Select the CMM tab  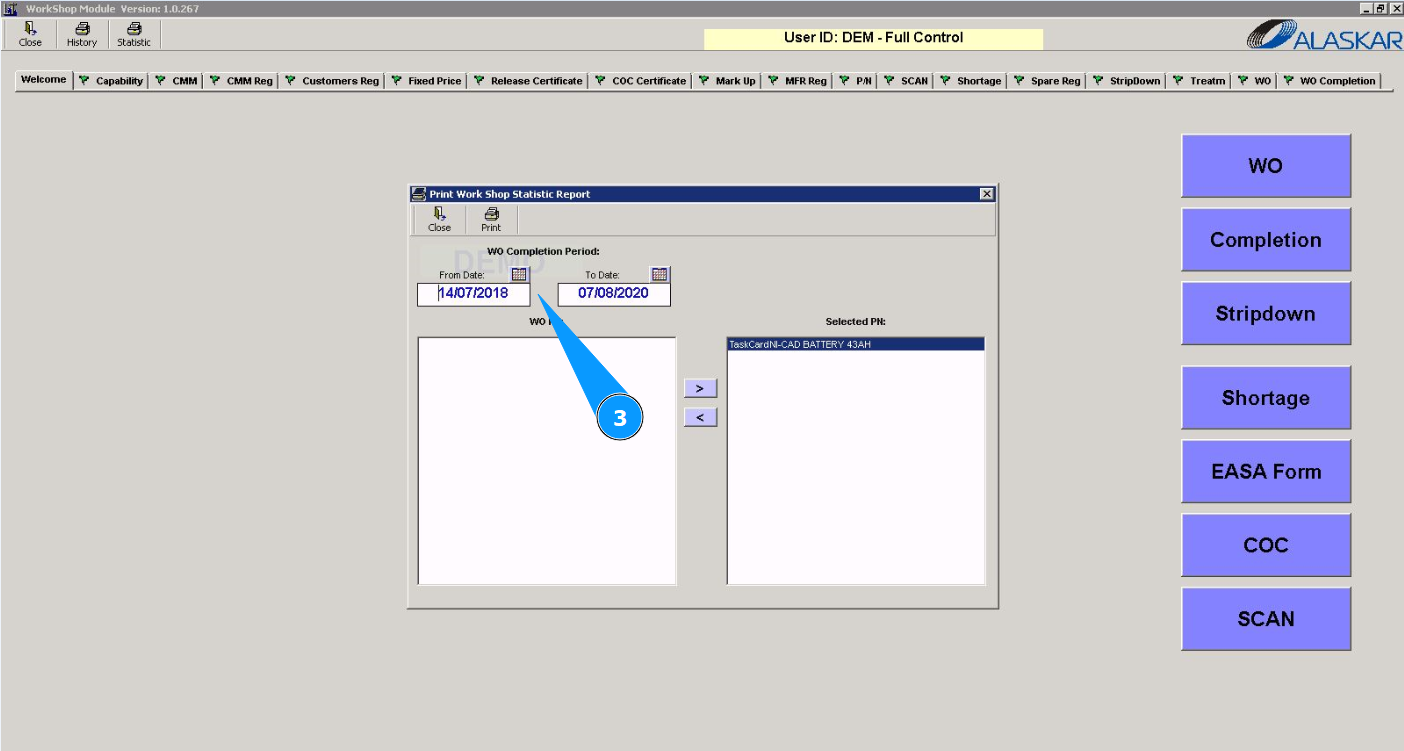point(177,81)
